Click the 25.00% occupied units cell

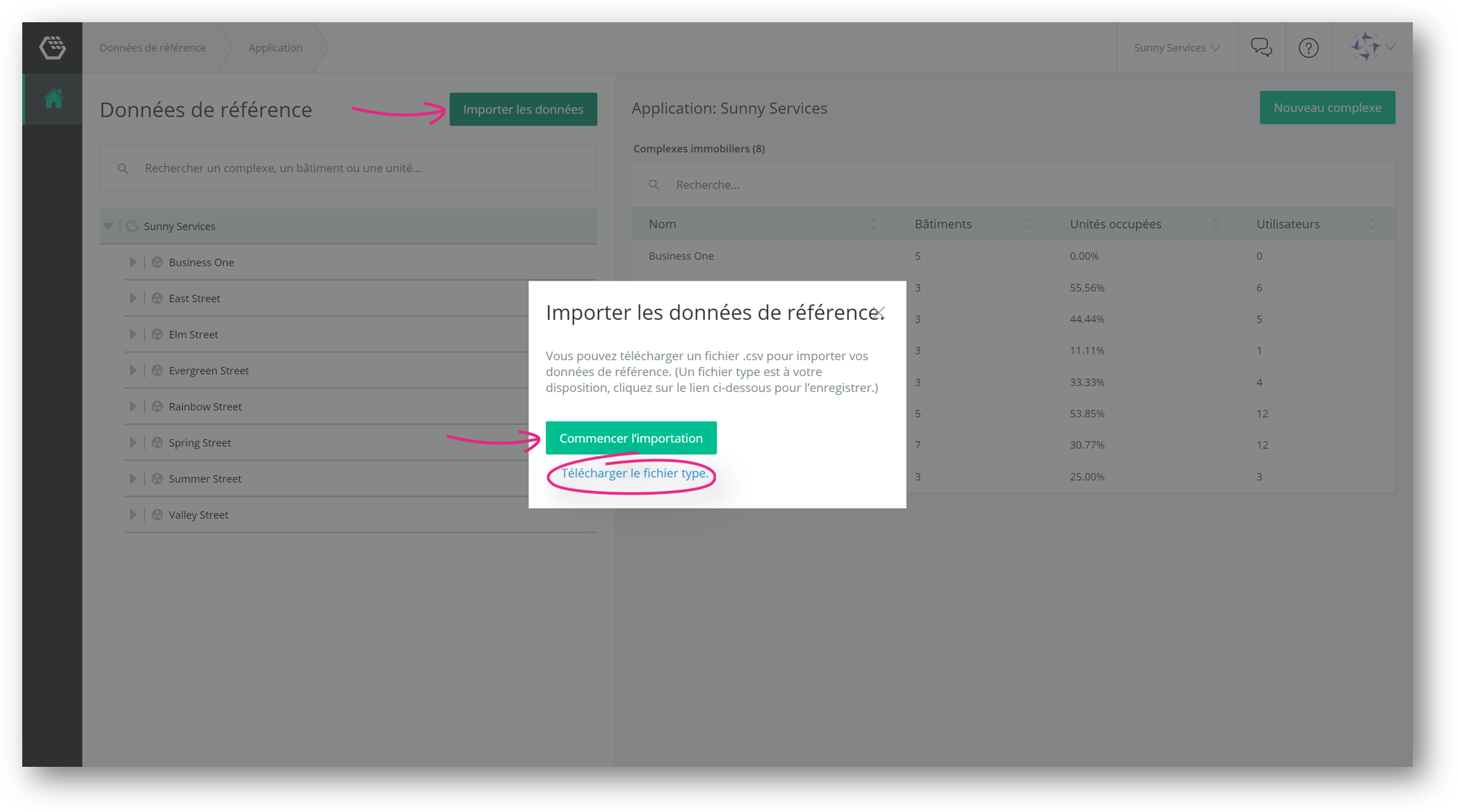tap(1087, 477)
